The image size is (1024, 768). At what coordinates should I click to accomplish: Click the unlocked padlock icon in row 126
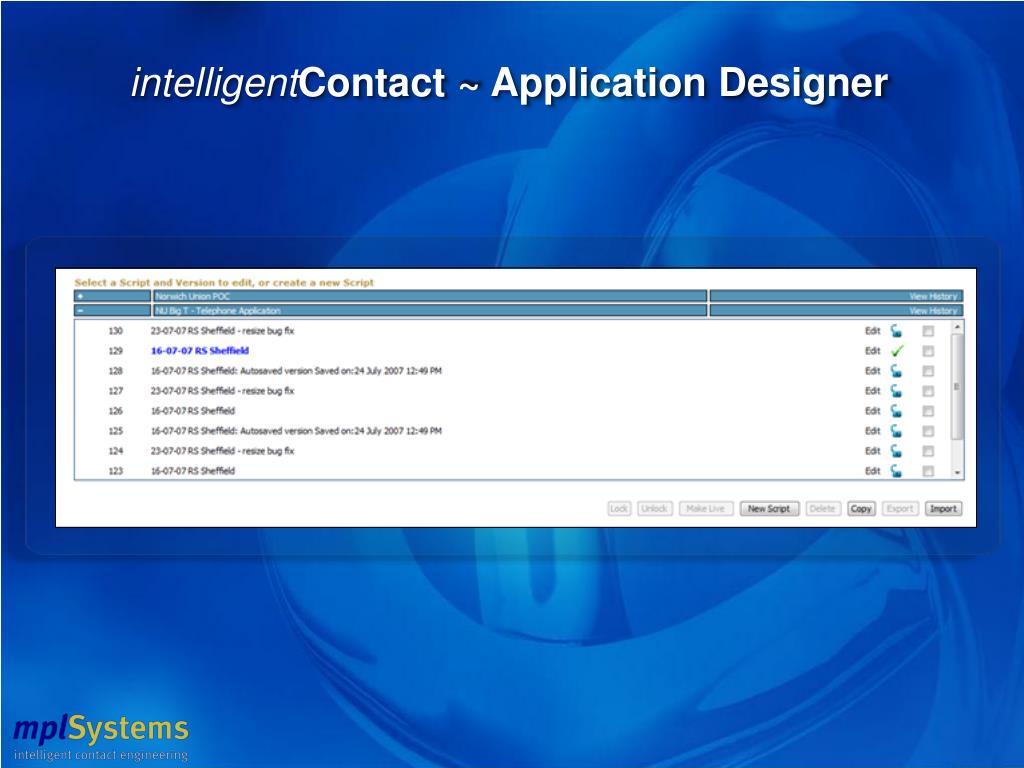pos(896,411)
